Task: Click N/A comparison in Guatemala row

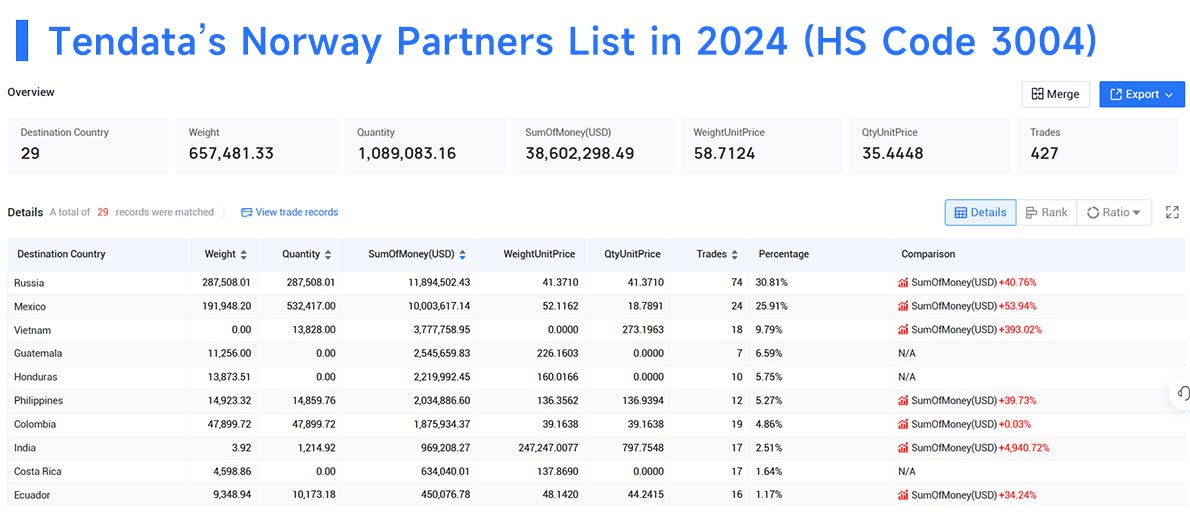Action: [908, 354]
